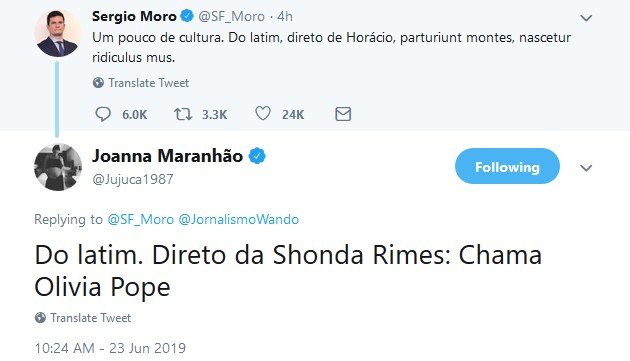The width and height of the screenshot is (630, 361).
Task: Click the reply bubble icon on Moro's tweet
Action: [x=103, y=114]
